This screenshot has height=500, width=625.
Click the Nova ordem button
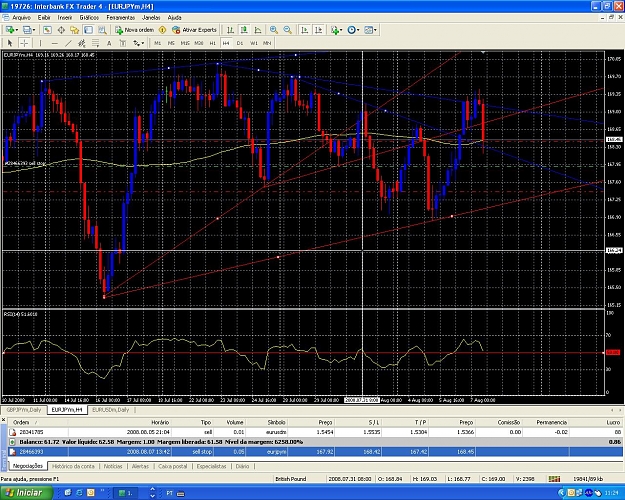[134, 30]
